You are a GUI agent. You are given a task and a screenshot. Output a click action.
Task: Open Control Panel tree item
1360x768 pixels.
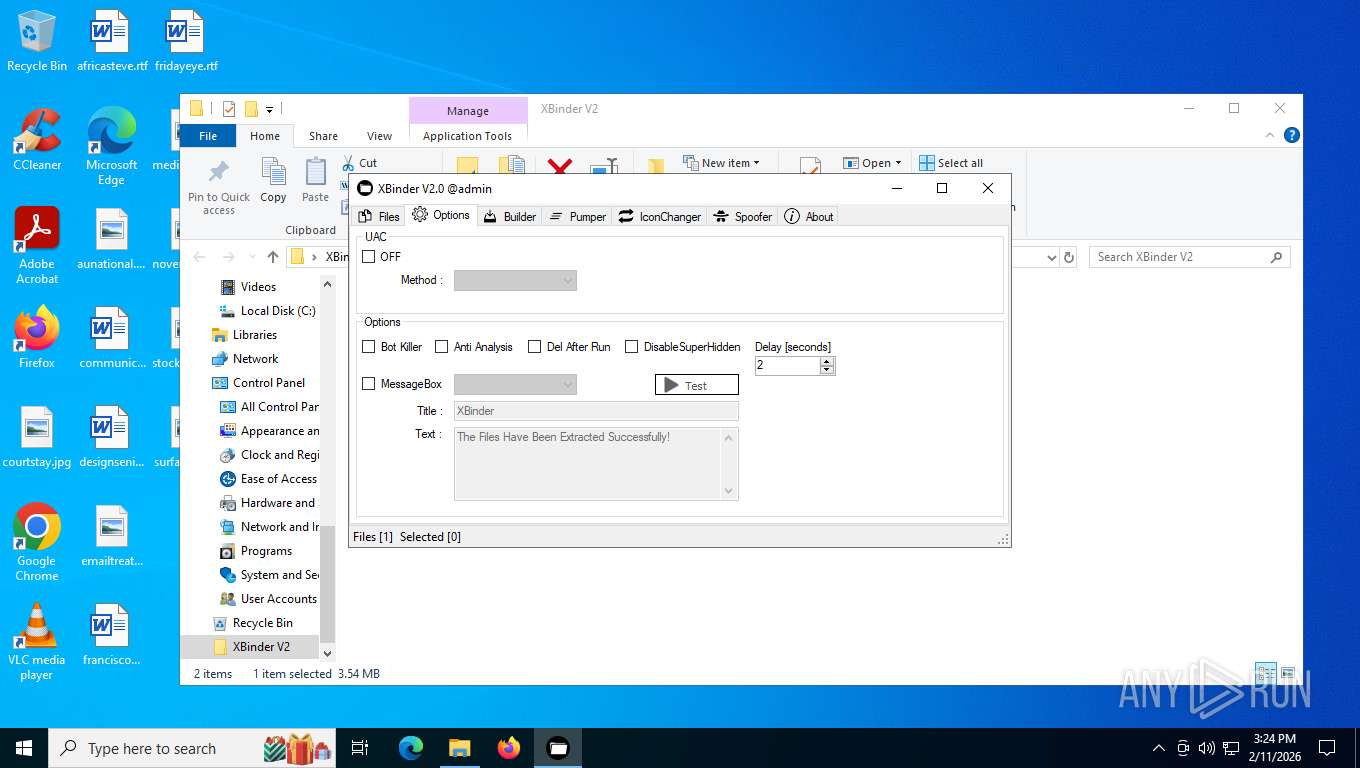268,383
